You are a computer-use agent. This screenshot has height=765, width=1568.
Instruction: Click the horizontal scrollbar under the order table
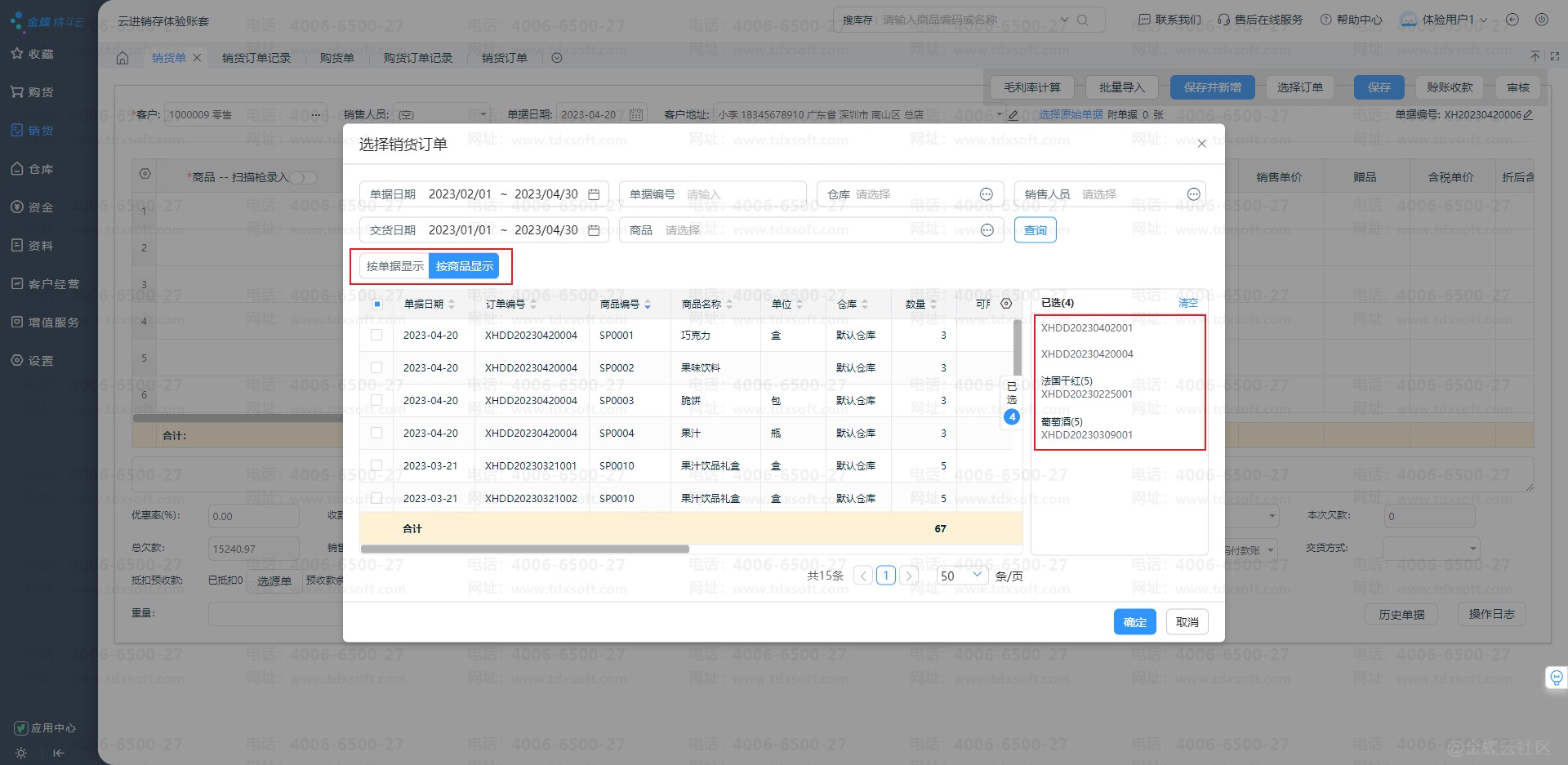[525, 549]
